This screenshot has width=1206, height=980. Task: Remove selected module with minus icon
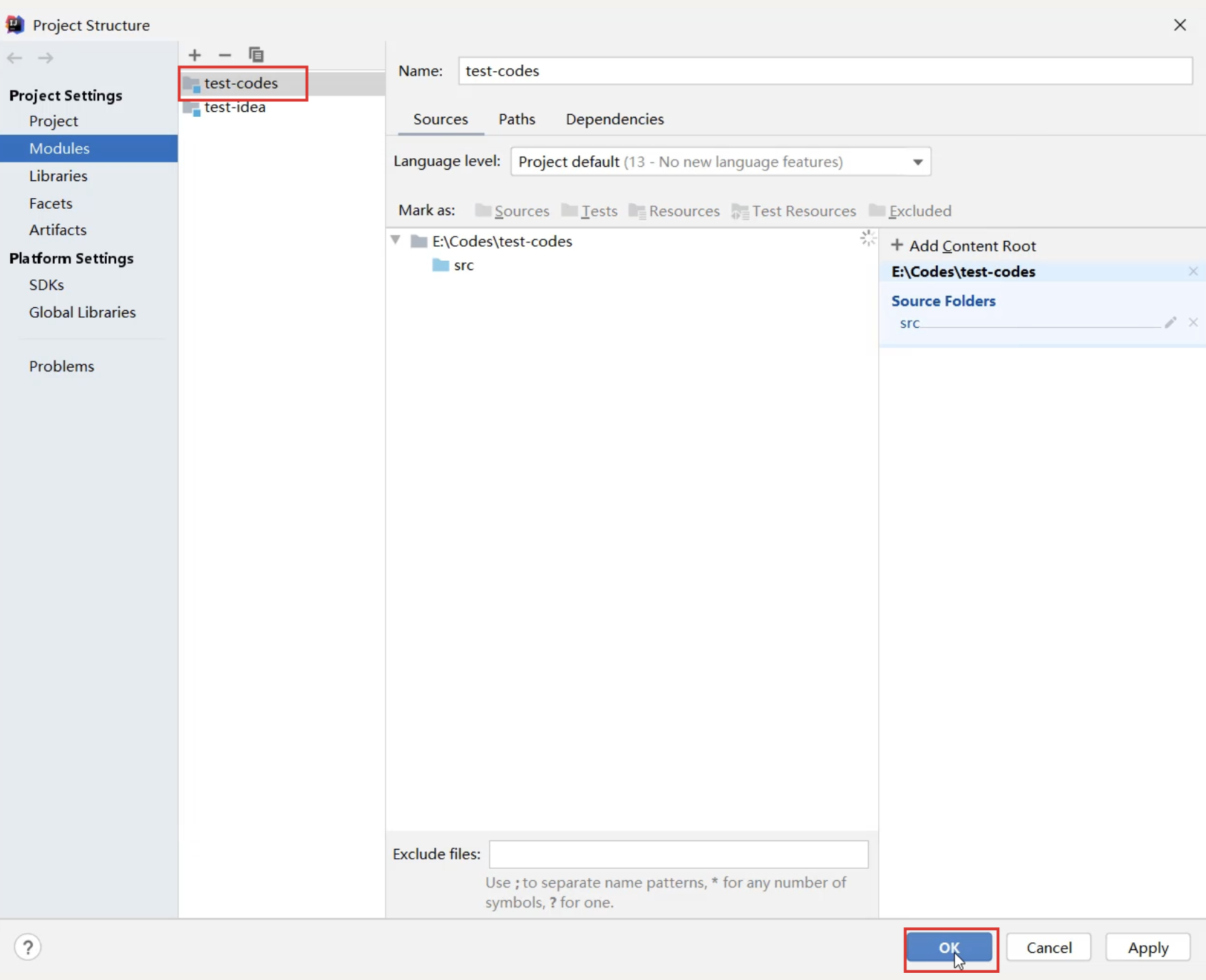pos(225,55)
